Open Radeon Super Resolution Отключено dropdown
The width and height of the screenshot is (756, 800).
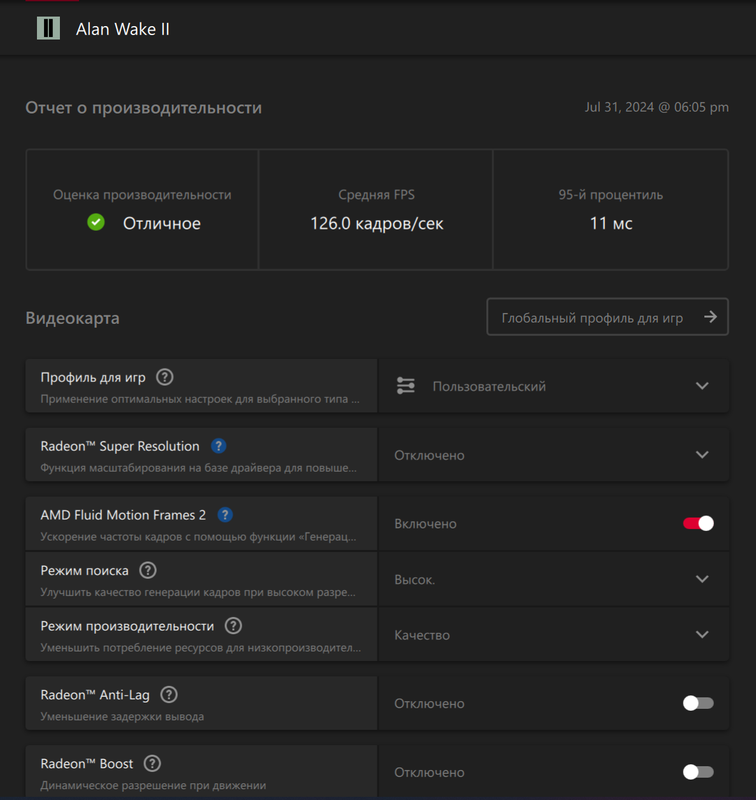(x=553, y=455)
